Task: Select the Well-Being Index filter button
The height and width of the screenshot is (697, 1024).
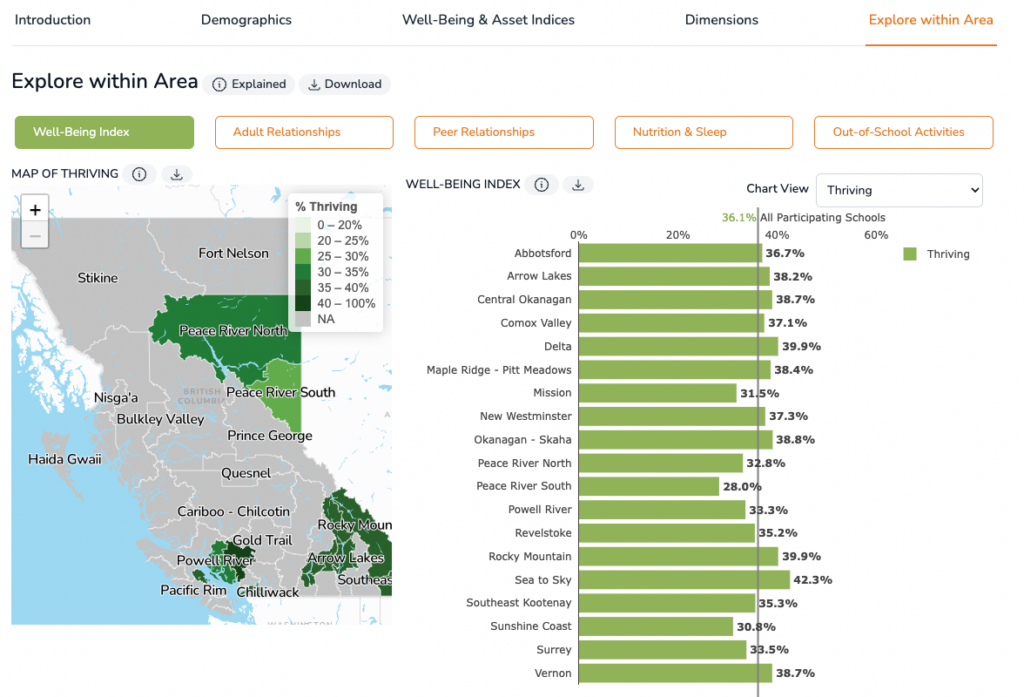Action: coord(104,132)
